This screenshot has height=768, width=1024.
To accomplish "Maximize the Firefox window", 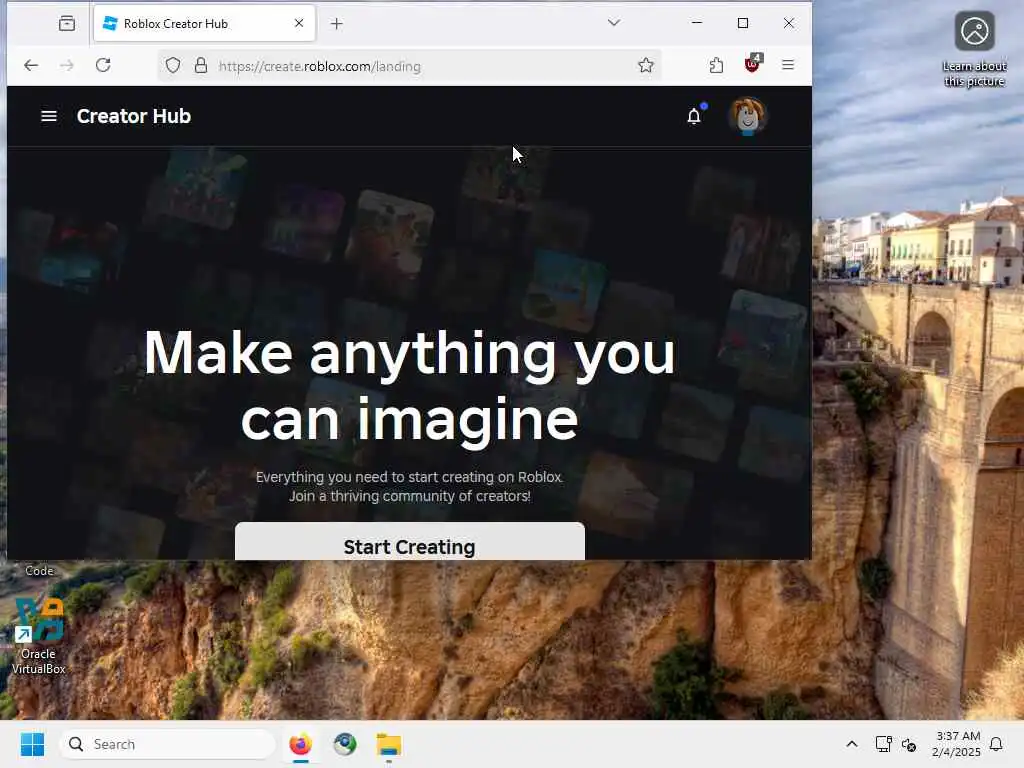I will tap(743, 23).
